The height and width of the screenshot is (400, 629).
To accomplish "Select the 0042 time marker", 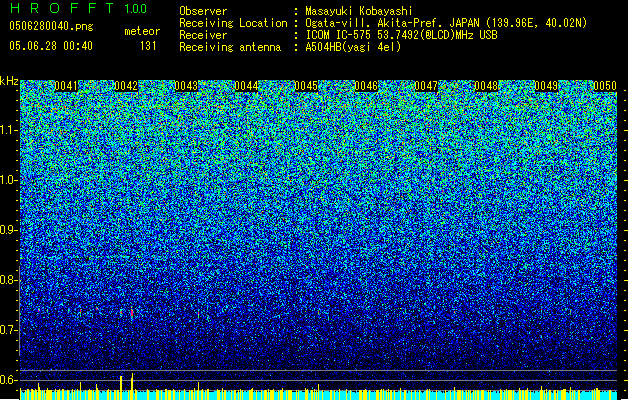I will click(126, 86).
